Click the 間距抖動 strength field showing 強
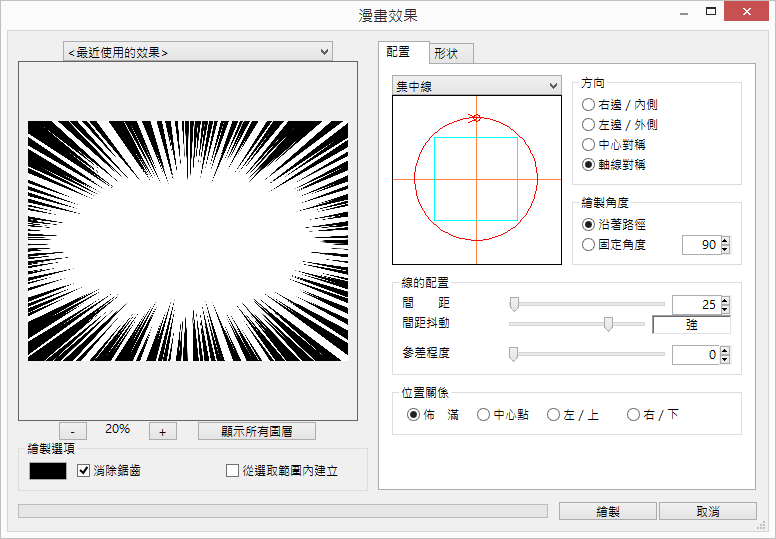 (691, 325)
